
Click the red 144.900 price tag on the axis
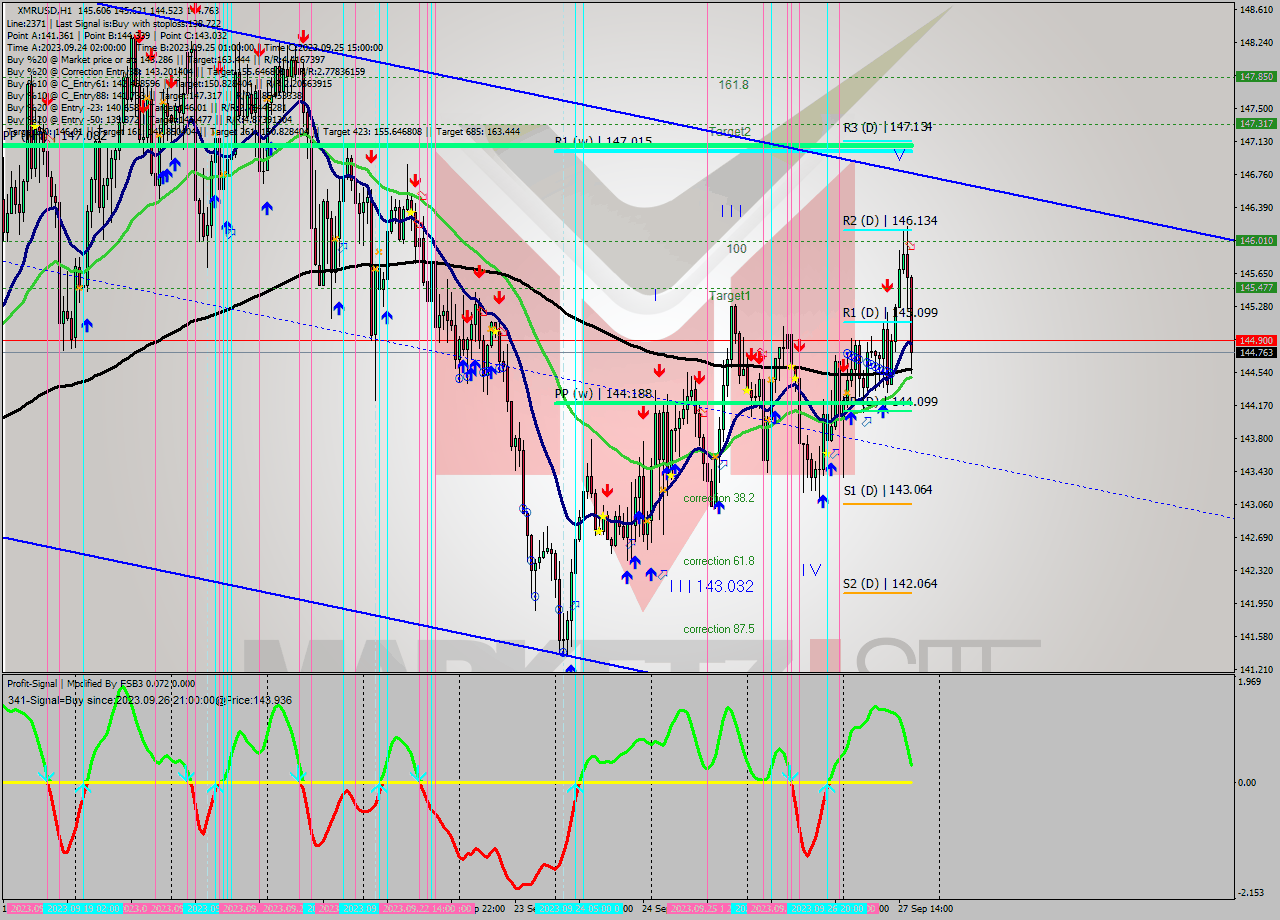pyautogui.click(x=1255, y=341)
